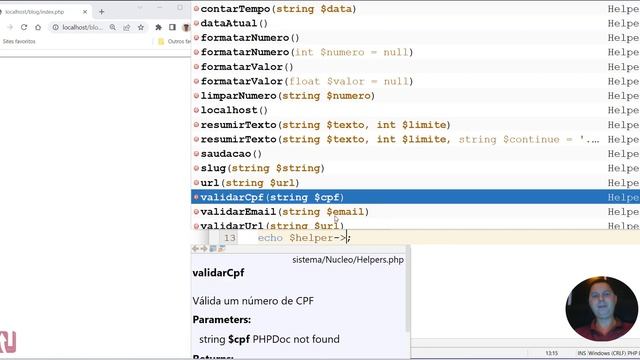The height and width of the screenshot is (360, 640).
Task: Select localhost() in completion list
Action: (x=416, y=110)
